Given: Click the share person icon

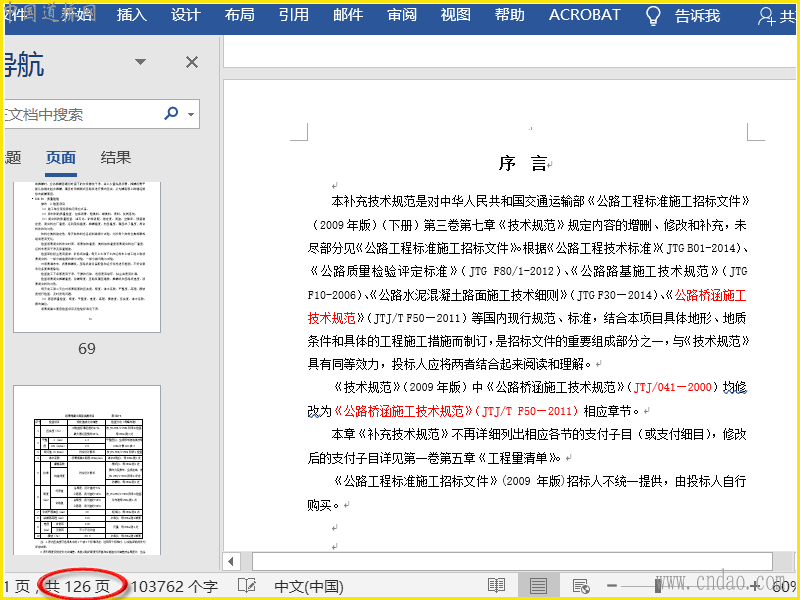Looking at the screenshot, I should [x=766, y=16].
